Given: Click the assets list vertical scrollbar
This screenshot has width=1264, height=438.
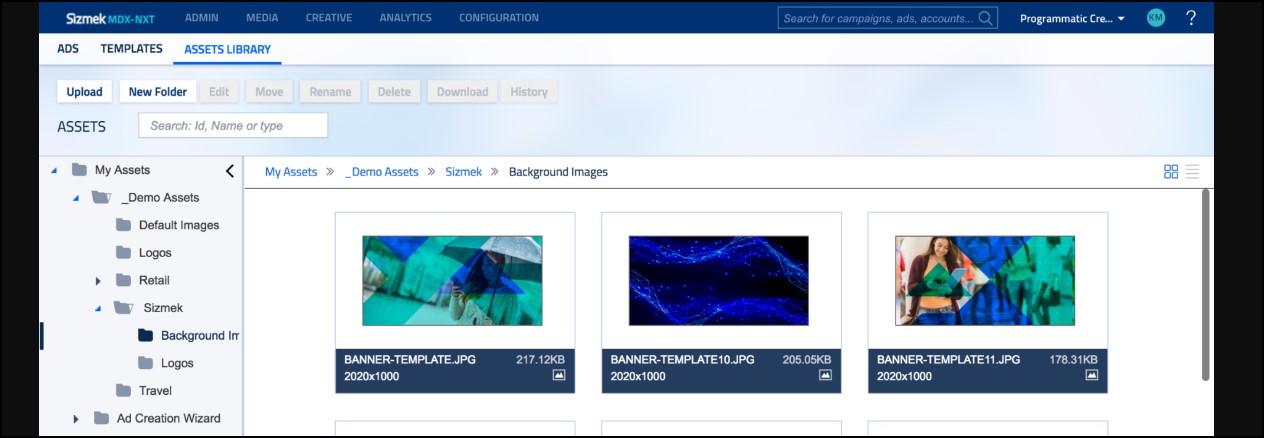Looking at the screenshot, I should coord(1206,284).
